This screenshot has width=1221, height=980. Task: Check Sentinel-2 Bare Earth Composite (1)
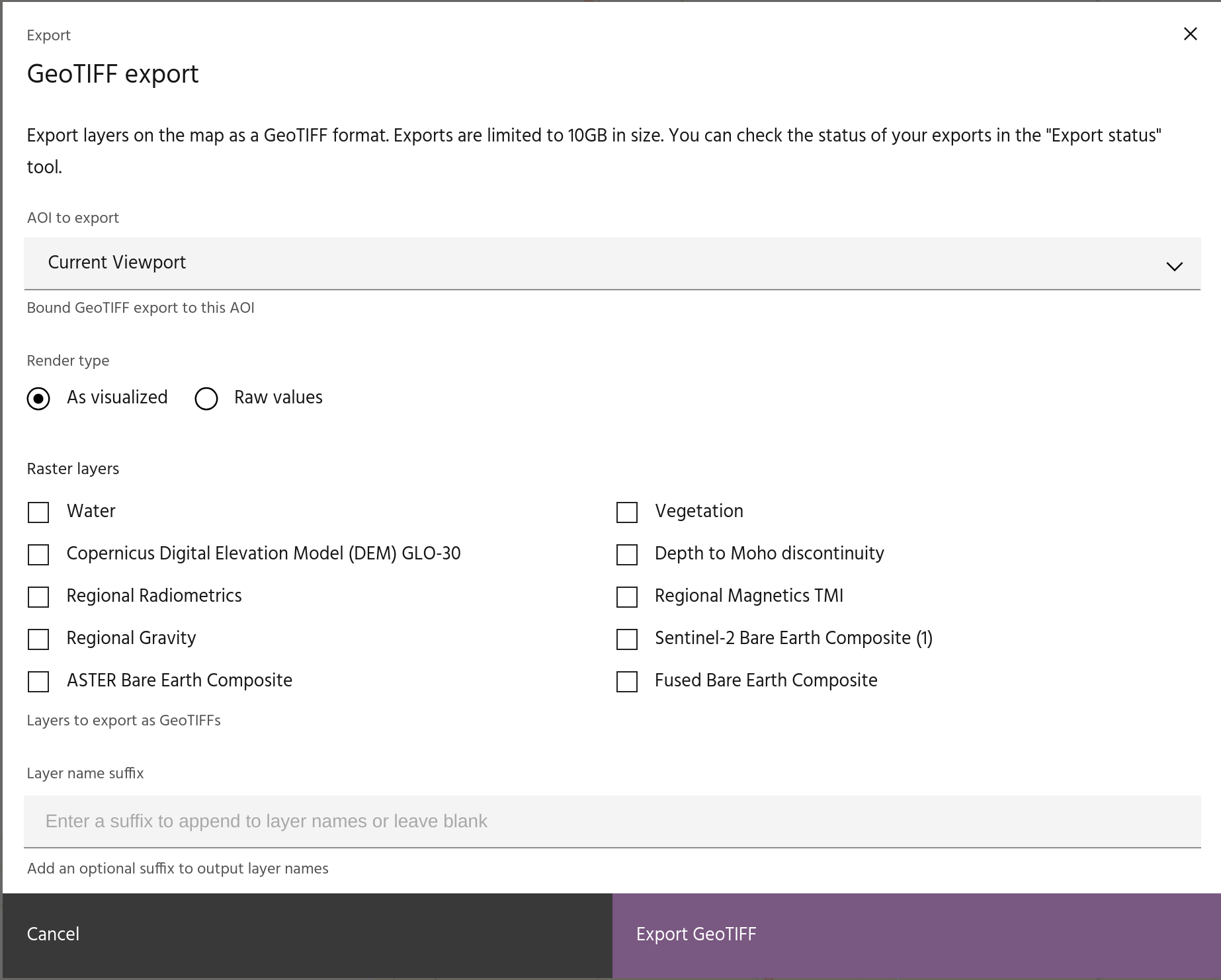tap(626, 639)
